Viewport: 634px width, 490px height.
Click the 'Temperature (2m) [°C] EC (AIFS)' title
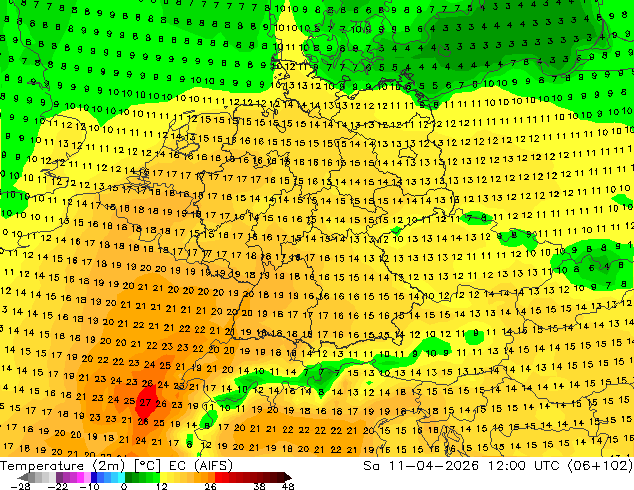[x=116, y=466]
